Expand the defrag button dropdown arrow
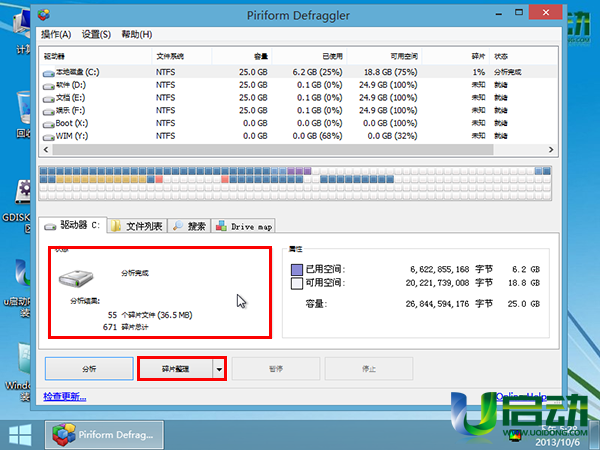The height and width of the screenshot is (450, 600). tap(219, 369)
